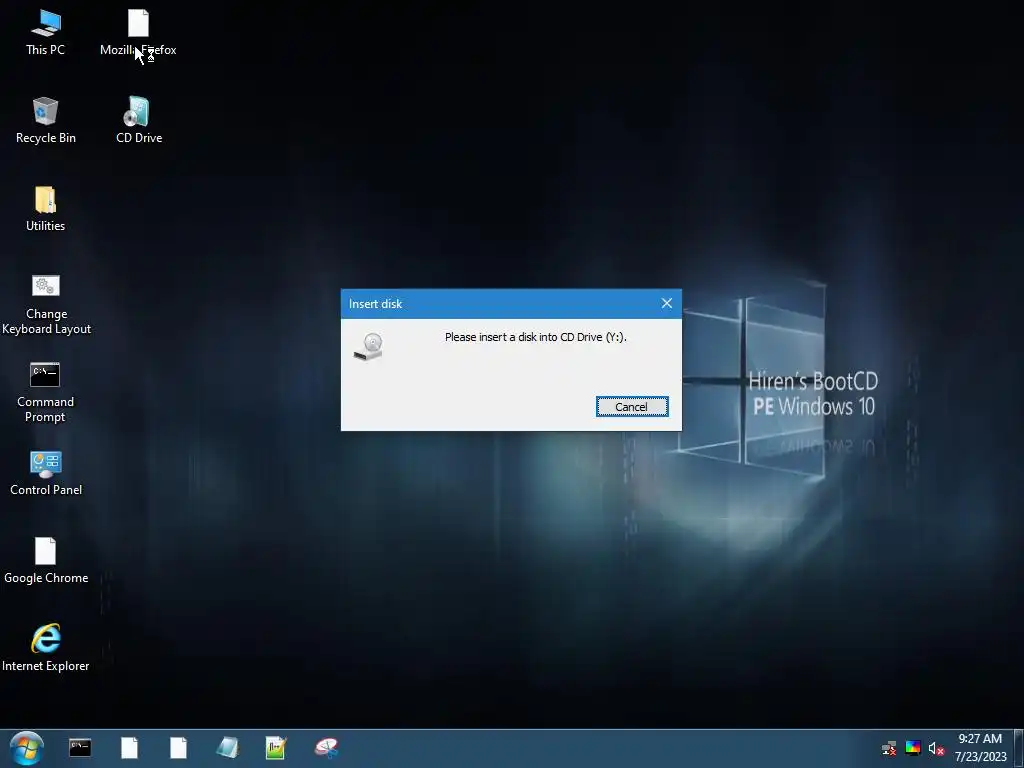Open the Recycle Bin icon

point(45,121)
